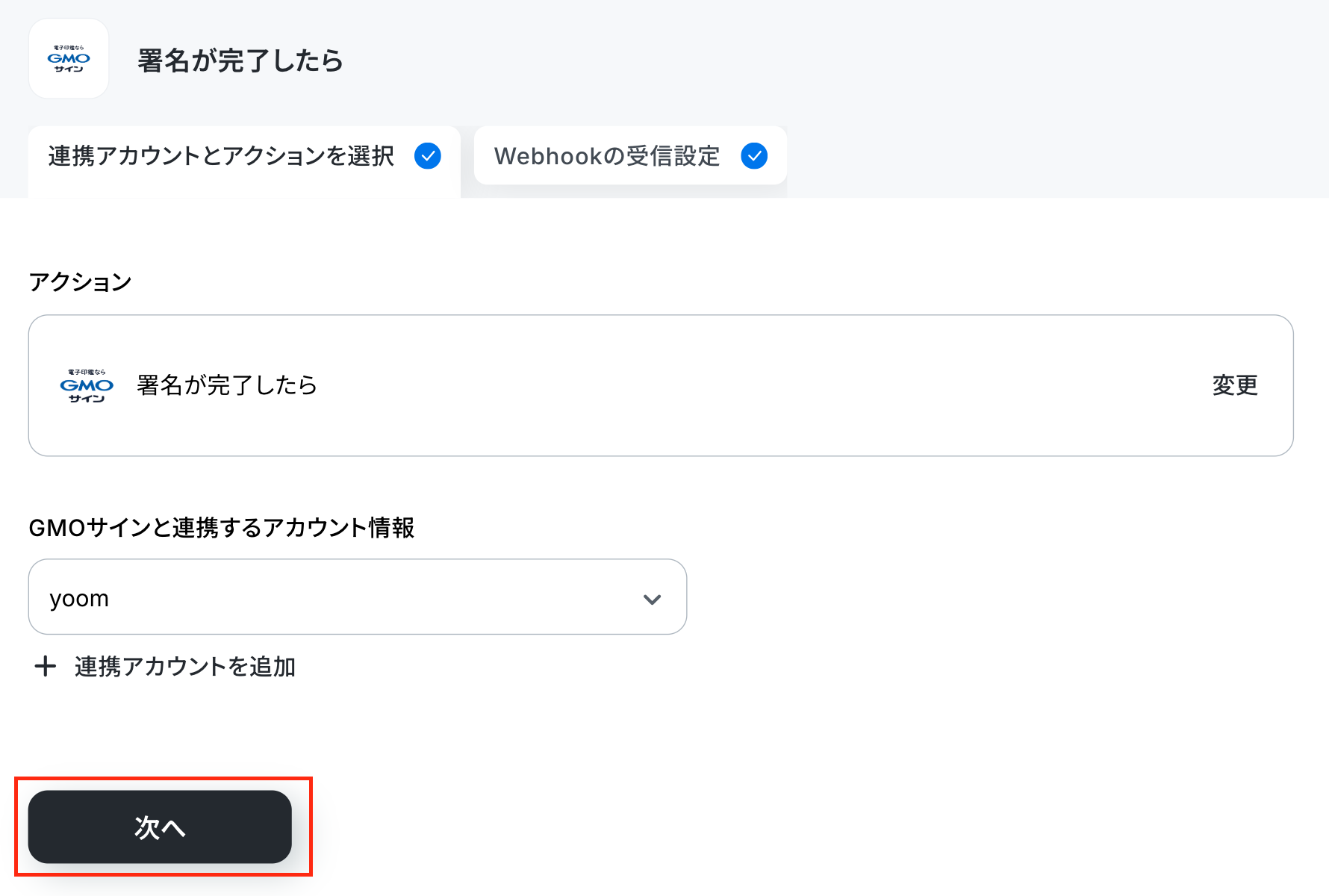Viewport: 1329px width, 896px height.
Task: Click Webhookの受信設定 tab label text
Action: point(607,156)
